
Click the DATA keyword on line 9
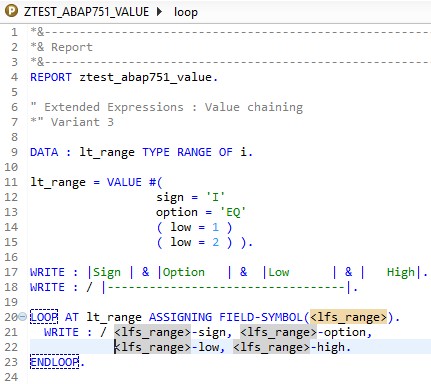point(44,152)
